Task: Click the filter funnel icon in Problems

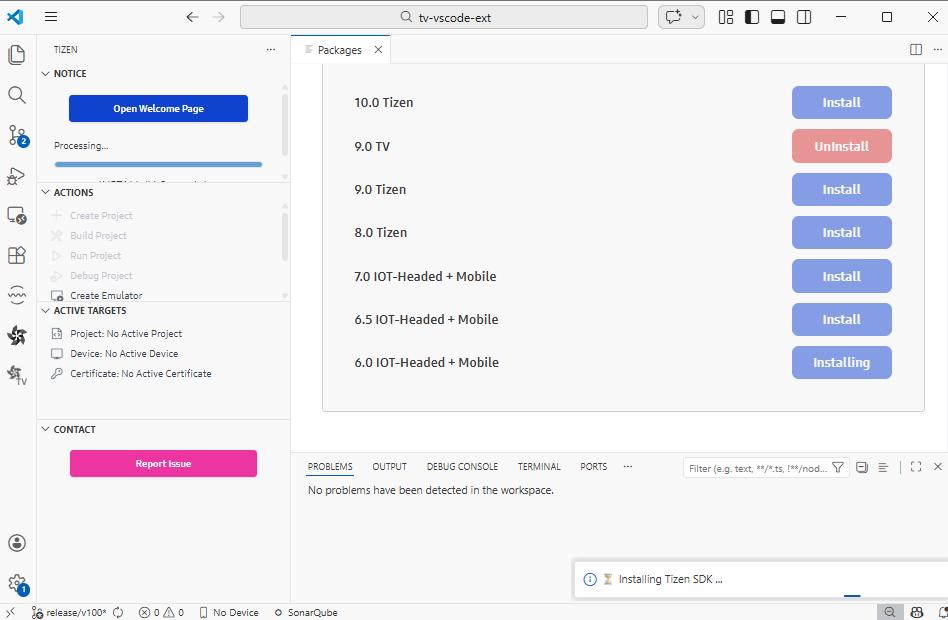Action: coord(838,467)
